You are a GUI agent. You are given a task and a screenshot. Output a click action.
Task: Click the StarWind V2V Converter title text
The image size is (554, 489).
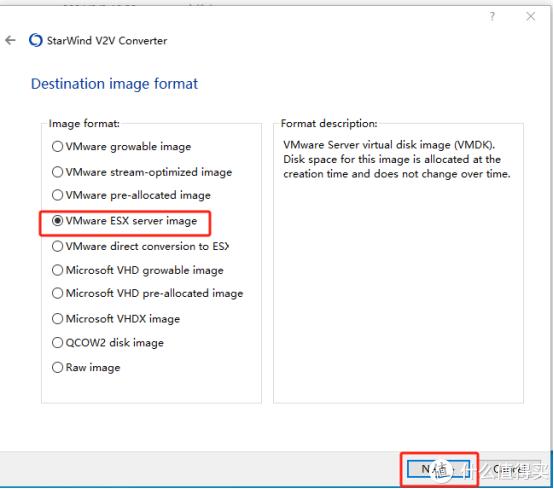coord(107,41)
